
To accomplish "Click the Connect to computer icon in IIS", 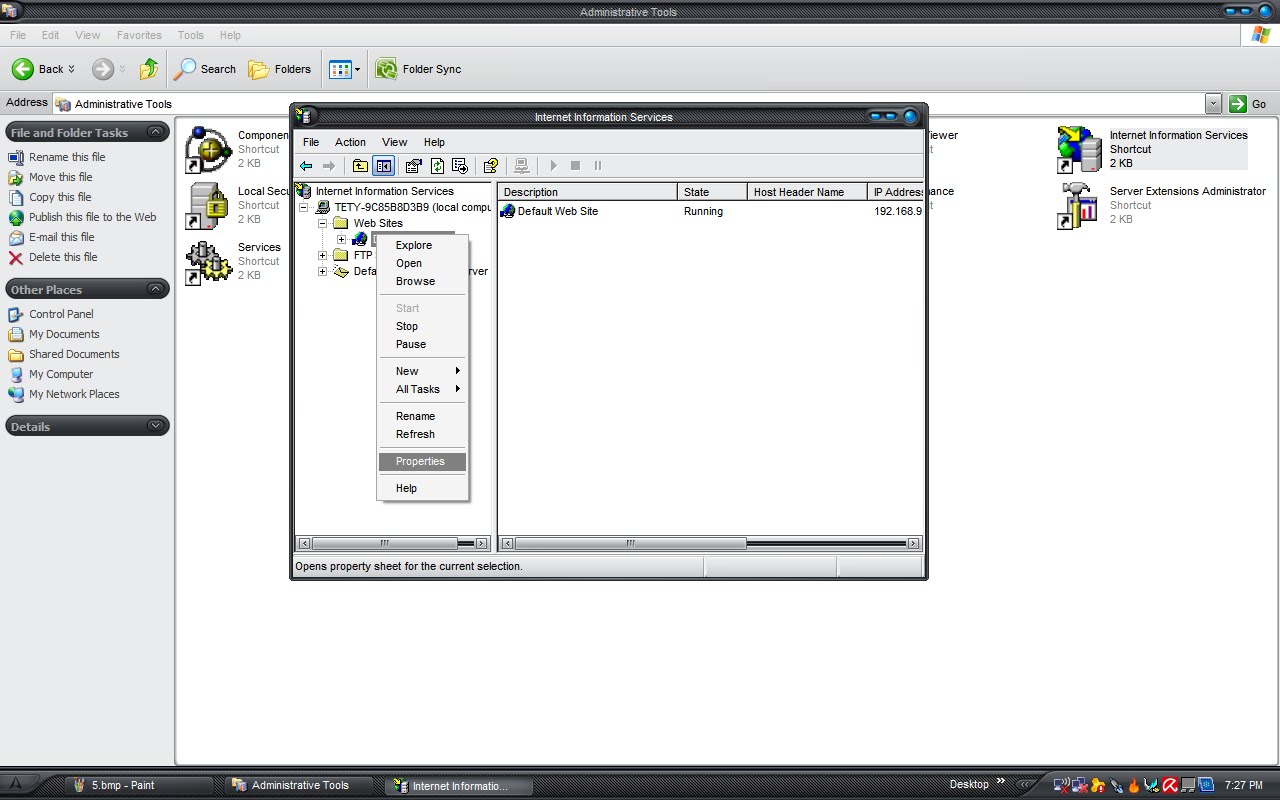I will [521, 166].
